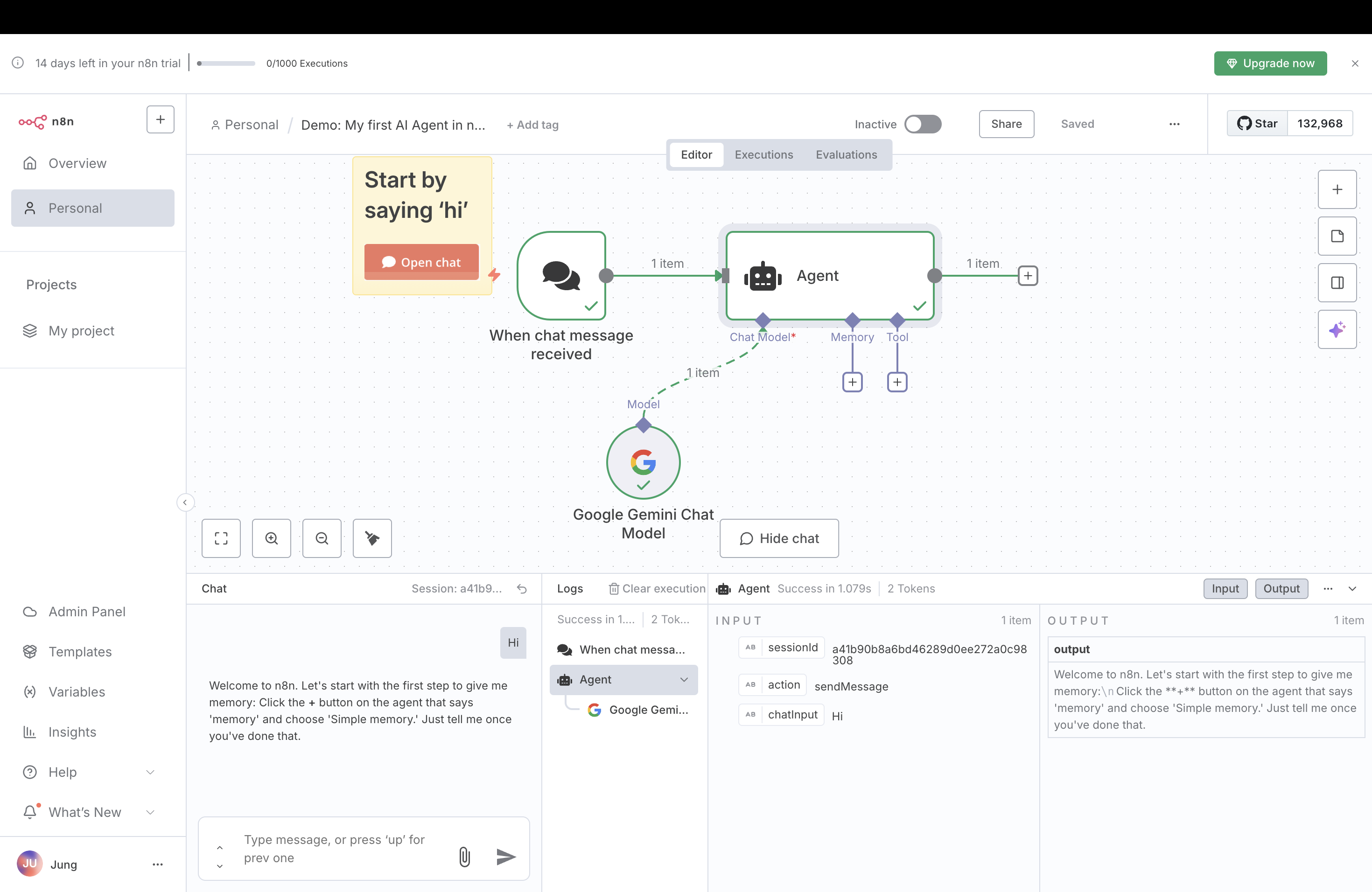
Task: Switch to the Evaluations tab
Action: pos(846,154)
